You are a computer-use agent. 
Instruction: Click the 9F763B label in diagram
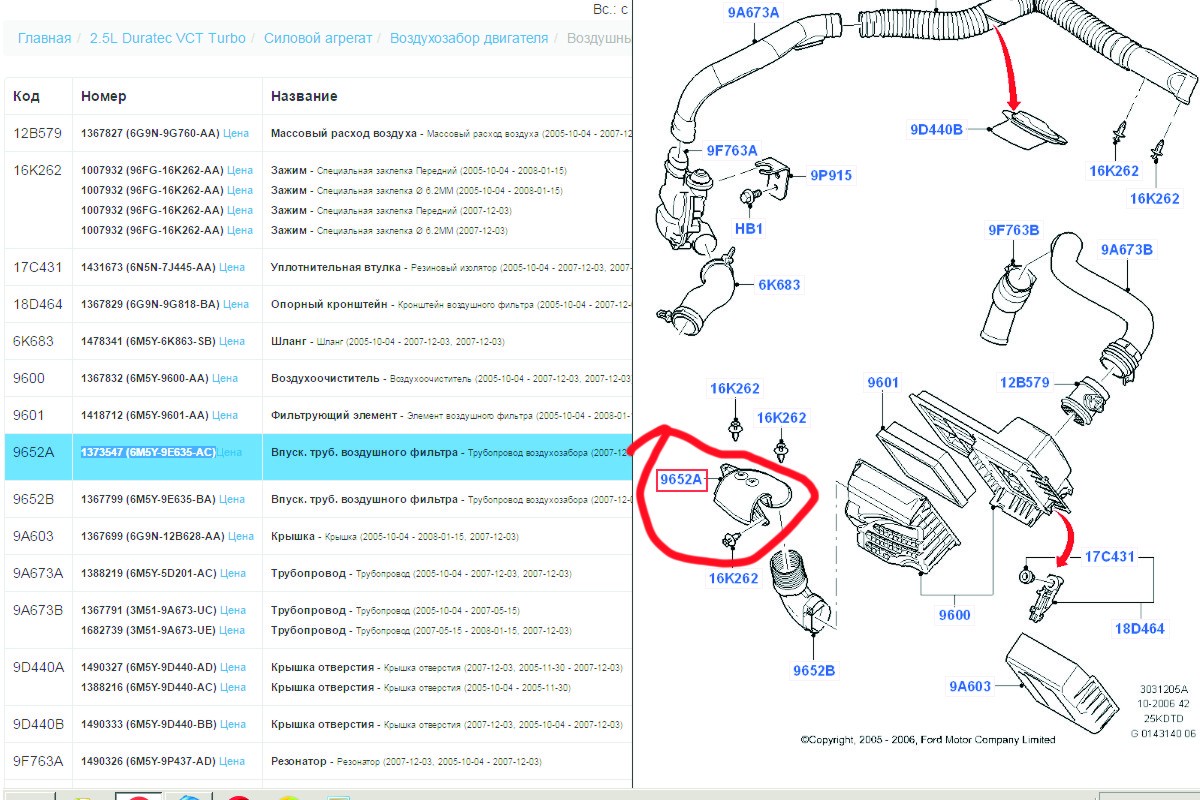pos(1014,231)
